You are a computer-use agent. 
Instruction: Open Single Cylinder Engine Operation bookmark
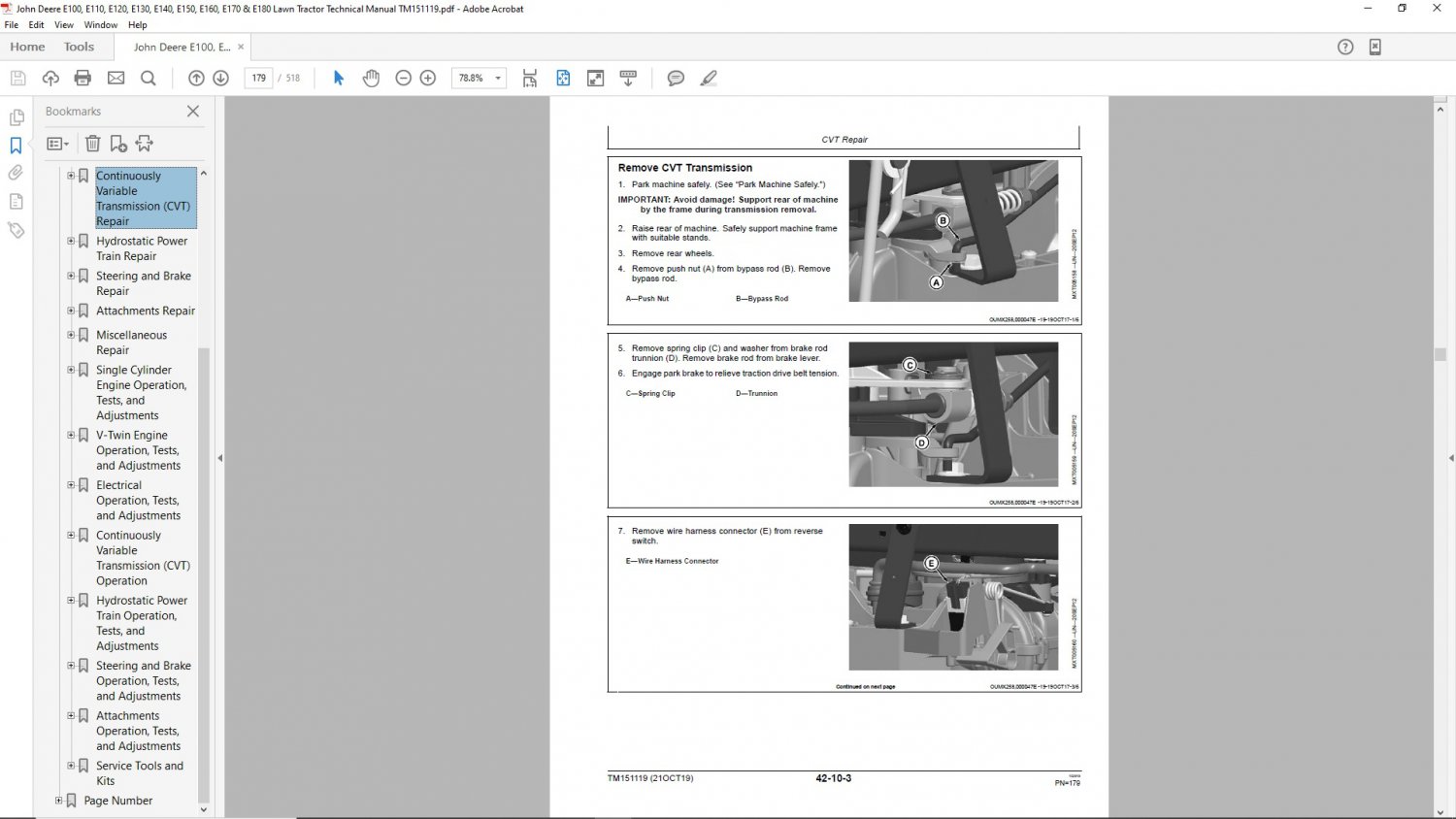tap(142, 393)
